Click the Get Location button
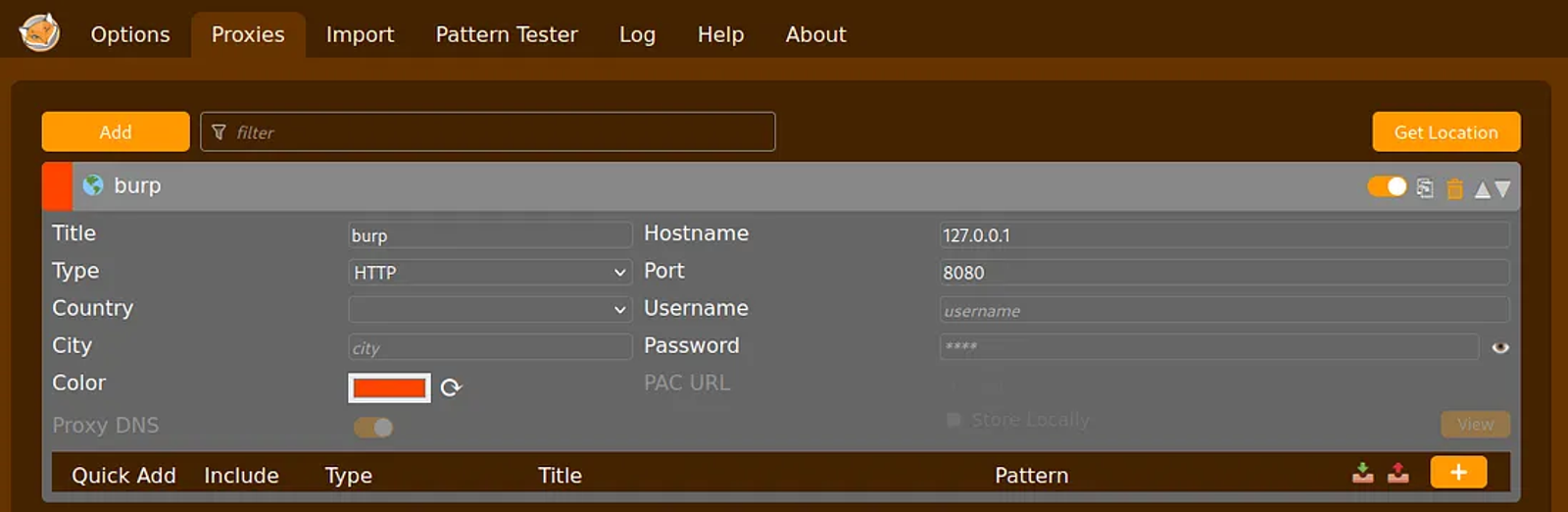 click(x=1446, y=131)
